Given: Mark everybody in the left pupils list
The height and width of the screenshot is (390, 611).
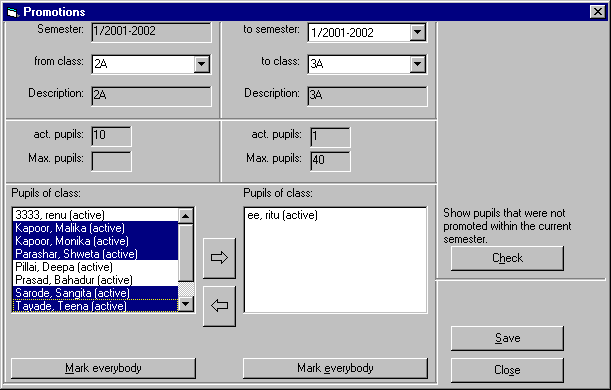Looking at the screenshot, I should click(x=103, y=368).
